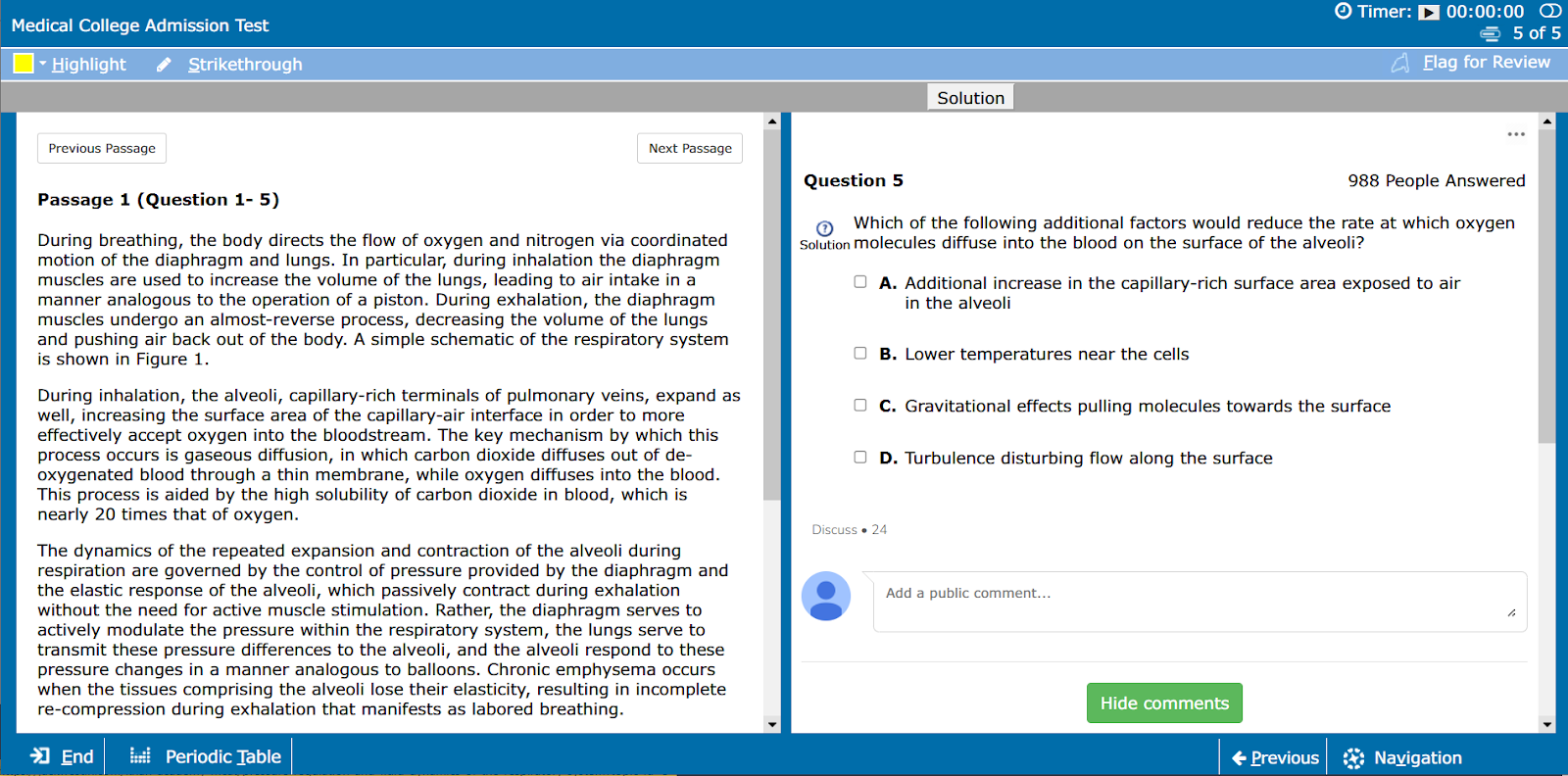Select answer A about capillary-rich surface area
The height and width of the screenshot is (776, 1568).
click(860, 282)
